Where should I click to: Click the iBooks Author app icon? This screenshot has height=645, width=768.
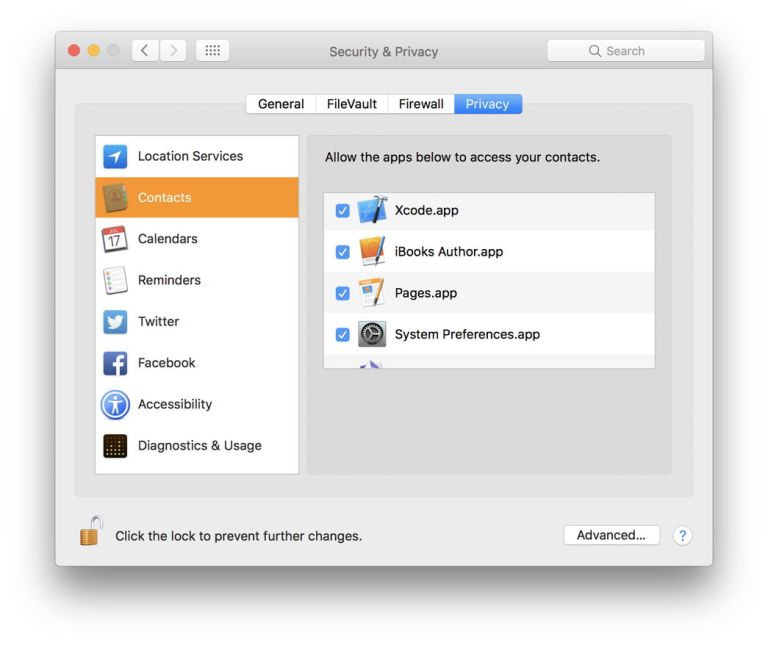[x=372, y=251]
